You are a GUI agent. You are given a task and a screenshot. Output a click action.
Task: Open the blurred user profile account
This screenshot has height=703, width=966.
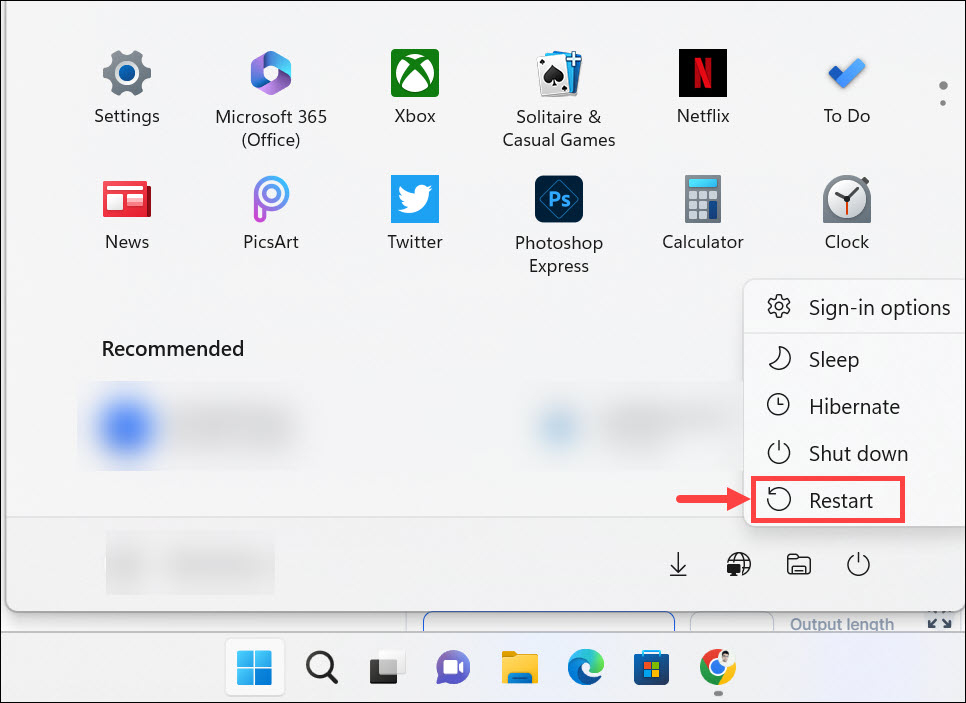(190, 563)
